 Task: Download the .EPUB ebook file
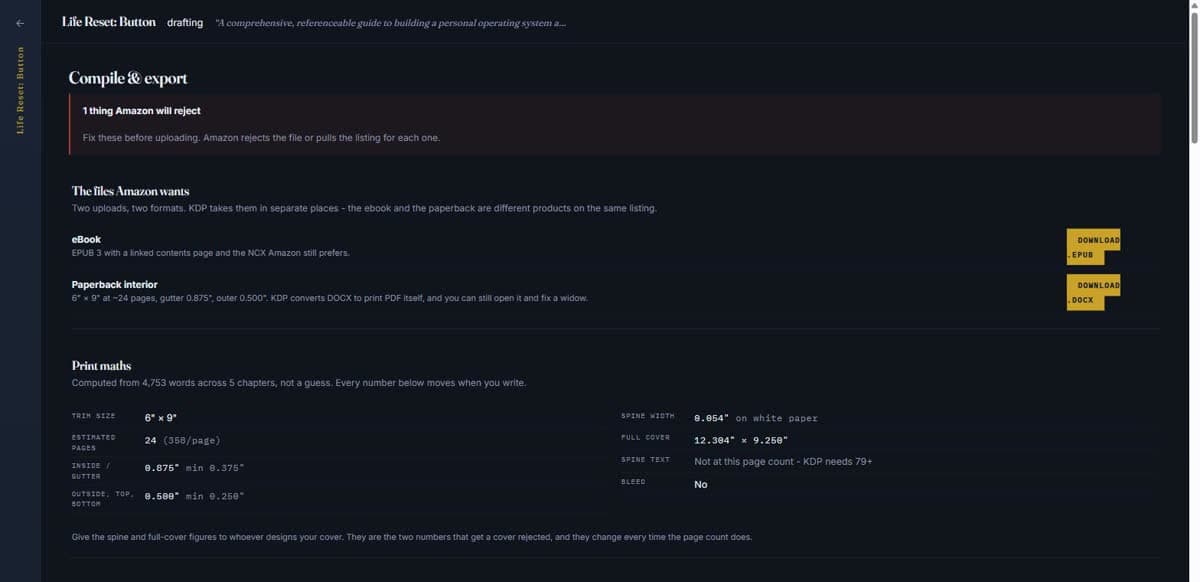[x=1093, y=247]
